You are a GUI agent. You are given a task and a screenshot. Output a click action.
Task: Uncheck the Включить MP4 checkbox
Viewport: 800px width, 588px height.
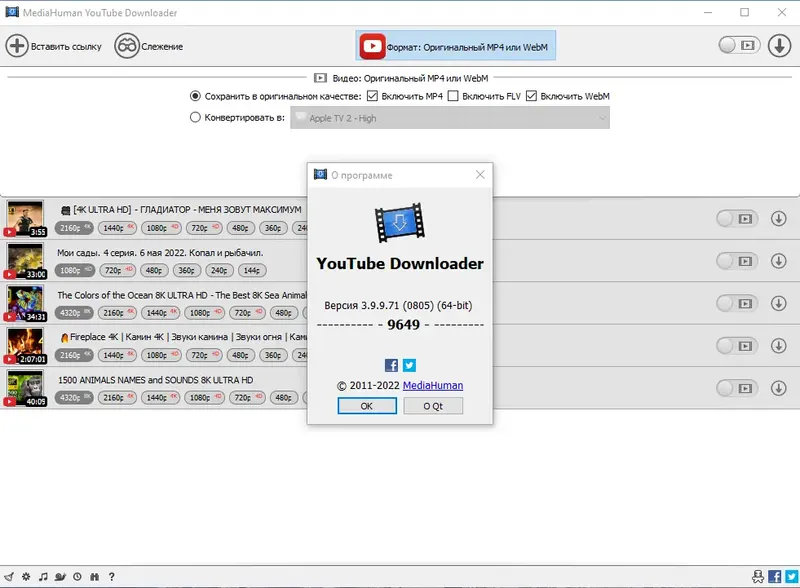click(373, 97)
